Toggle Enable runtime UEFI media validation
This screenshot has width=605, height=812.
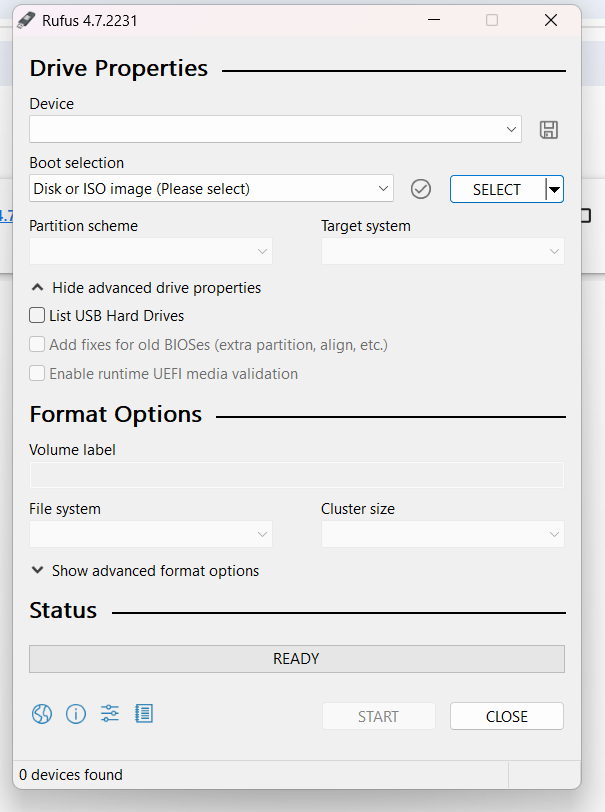(37, 373)
